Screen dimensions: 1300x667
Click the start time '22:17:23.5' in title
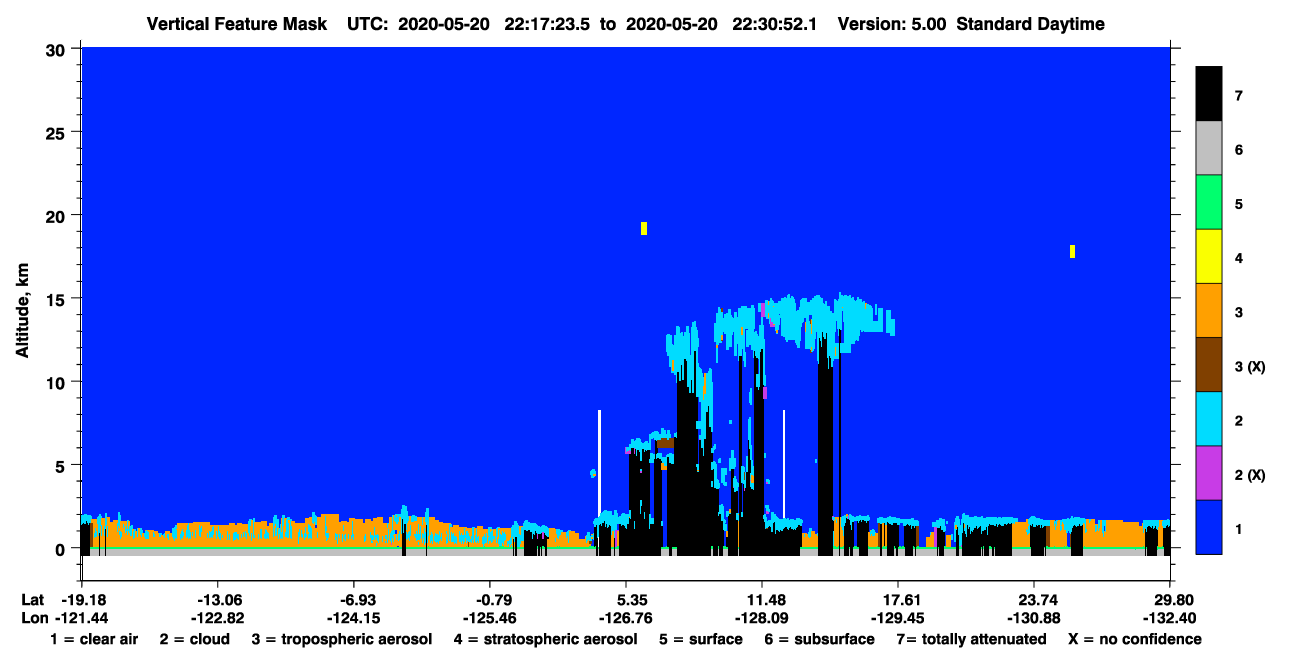[x=546, y=24]
